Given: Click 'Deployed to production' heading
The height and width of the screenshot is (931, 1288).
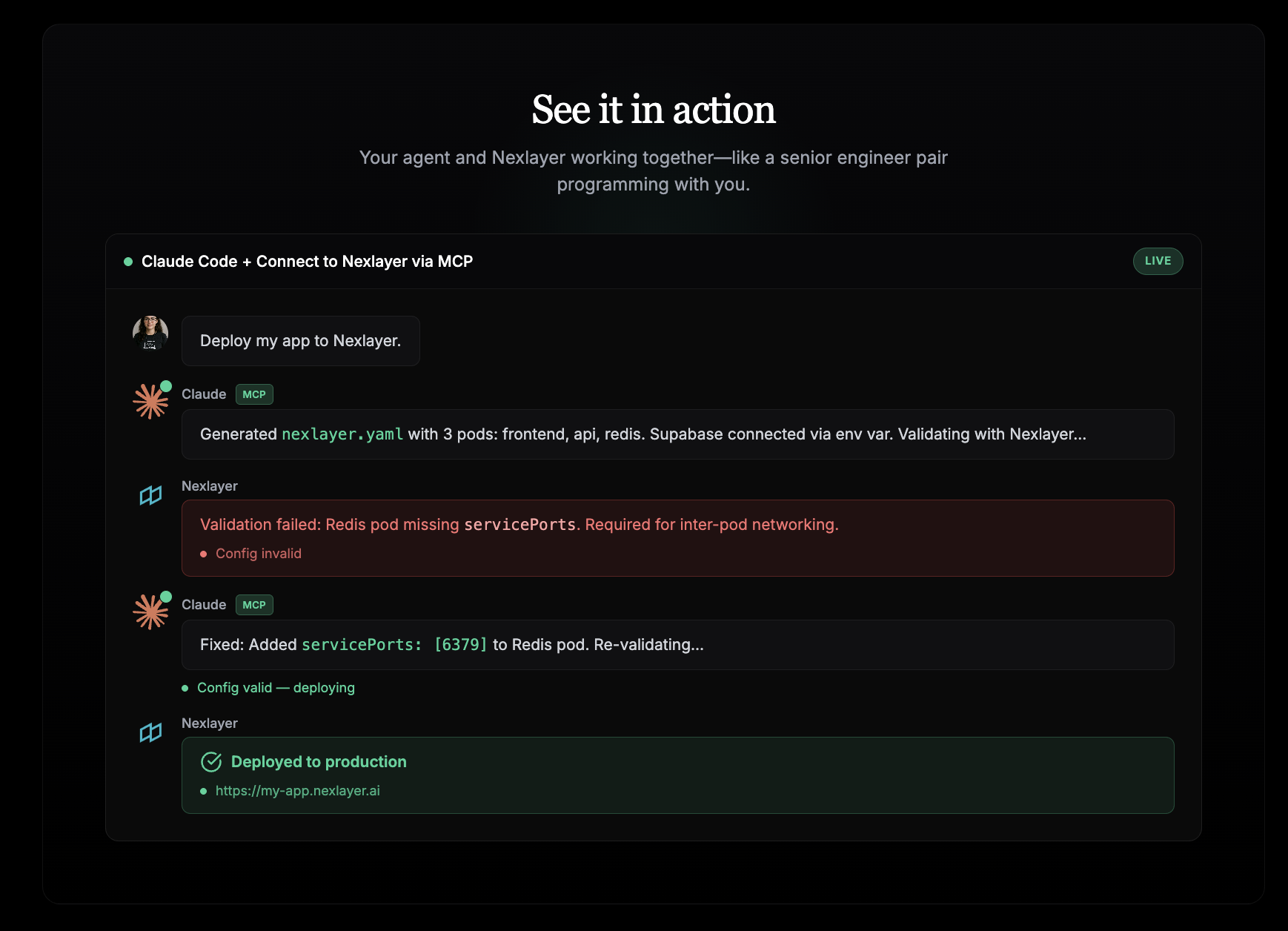Looking at the screenshot, I should [x=319, y=762].
